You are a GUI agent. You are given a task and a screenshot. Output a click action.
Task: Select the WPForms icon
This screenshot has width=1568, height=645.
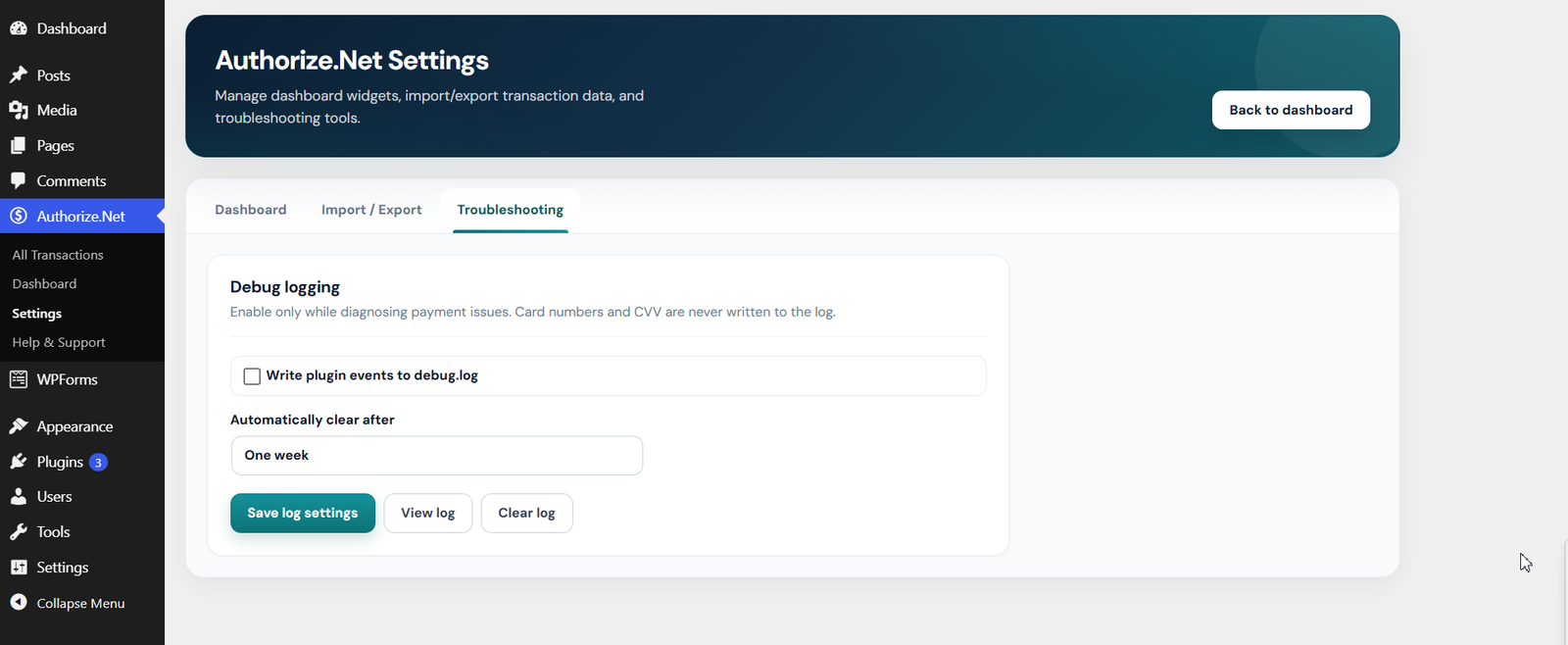[x=19, y=379]
